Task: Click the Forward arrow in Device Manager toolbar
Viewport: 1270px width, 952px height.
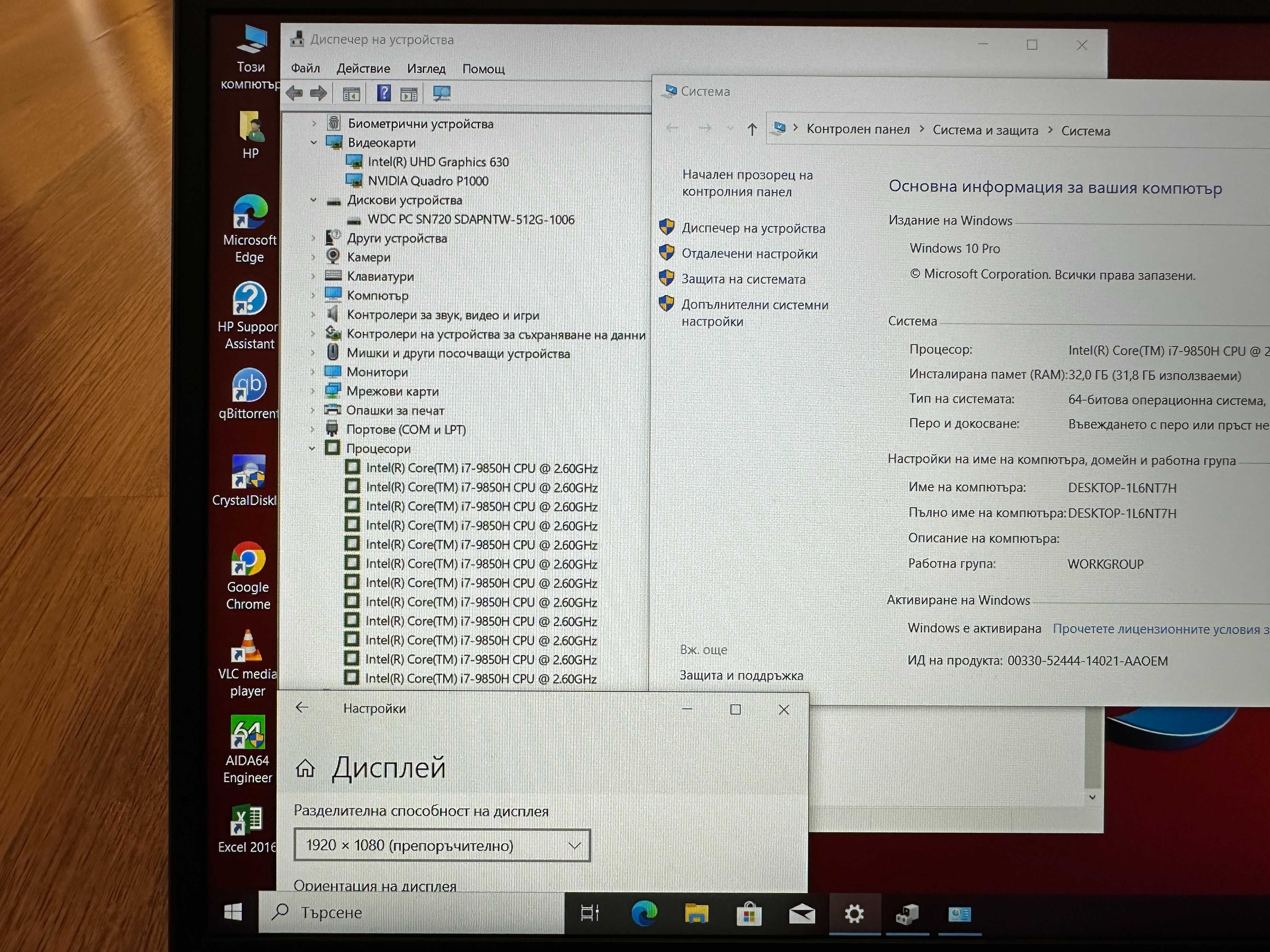Action: click(319, 93)
